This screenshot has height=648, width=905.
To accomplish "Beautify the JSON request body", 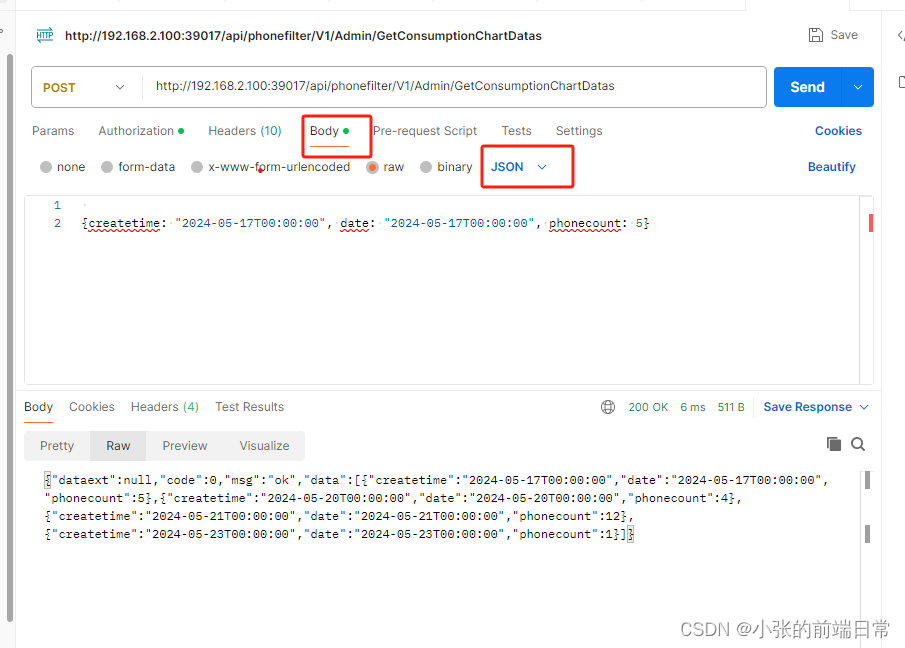I will tap(831, 166).
